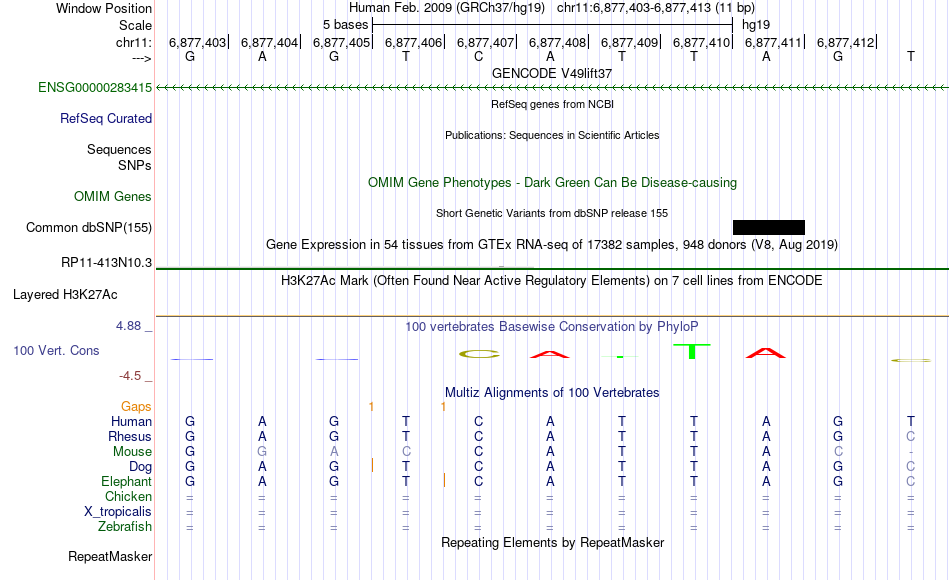Click the 6,877,403 ruler coordinate
This screenshot has height=580, width=950.
[198, 42]
